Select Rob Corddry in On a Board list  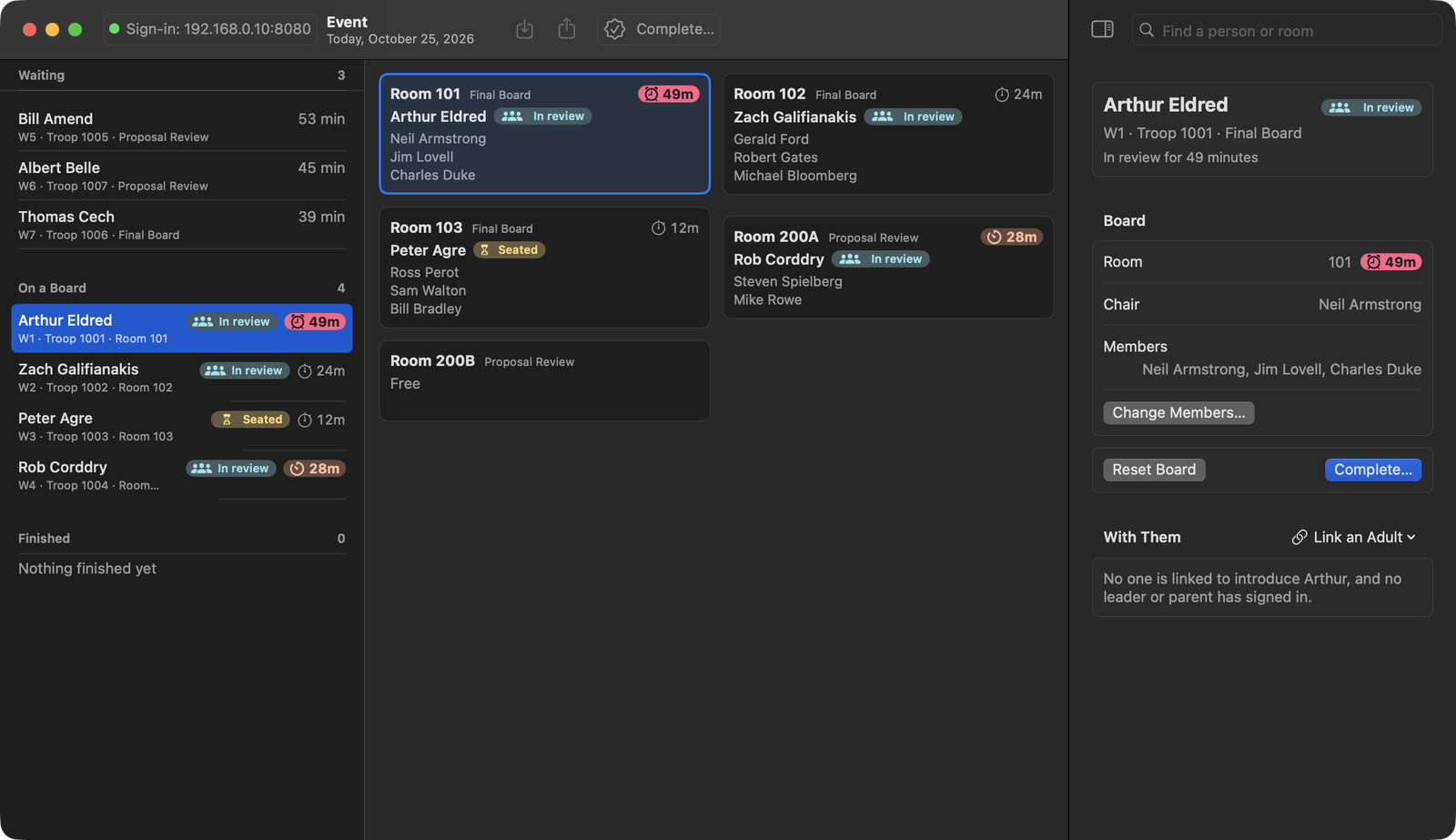click(x=182, y=475)
